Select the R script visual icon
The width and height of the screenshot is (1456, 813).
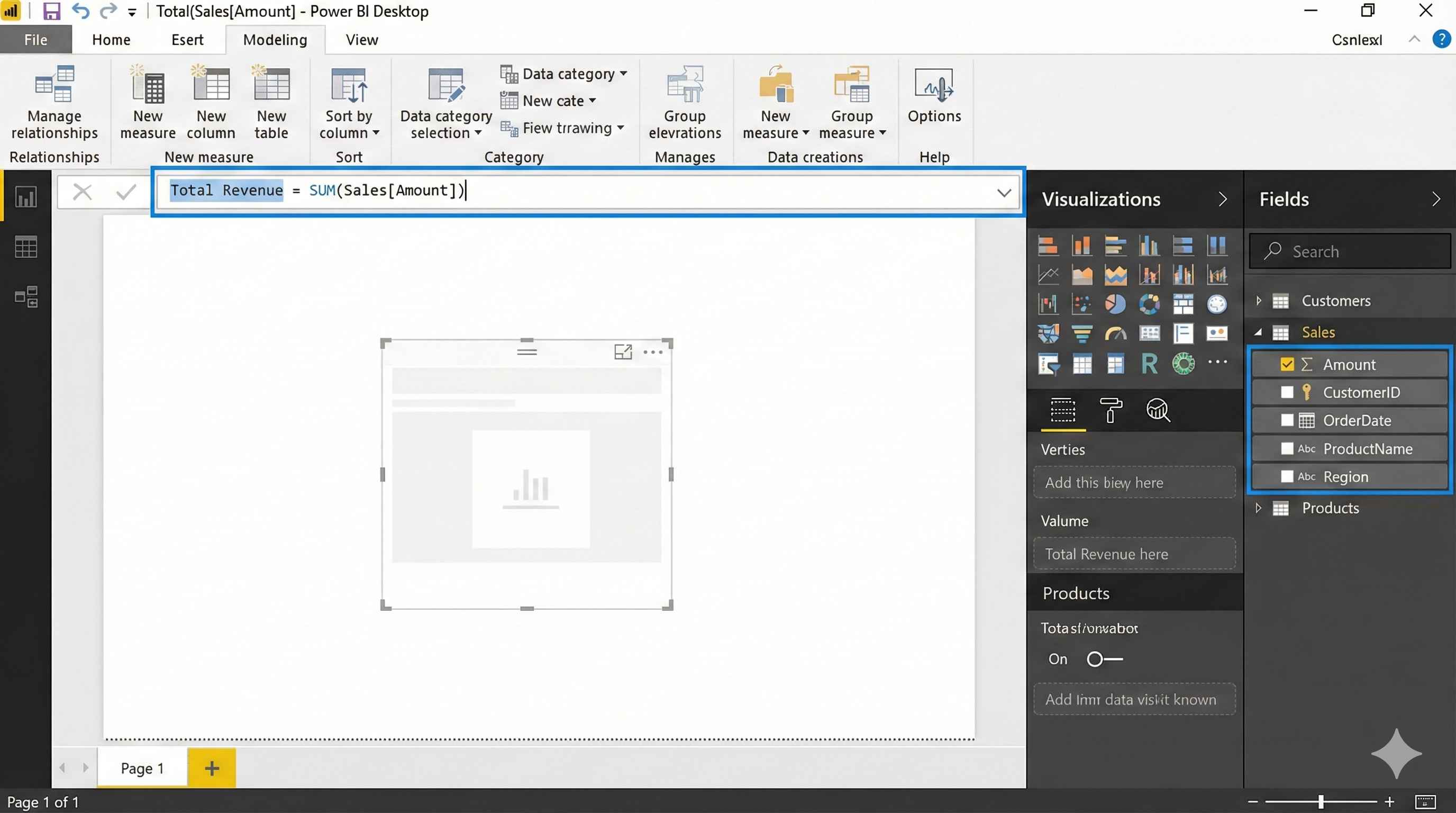[1149, 364]
